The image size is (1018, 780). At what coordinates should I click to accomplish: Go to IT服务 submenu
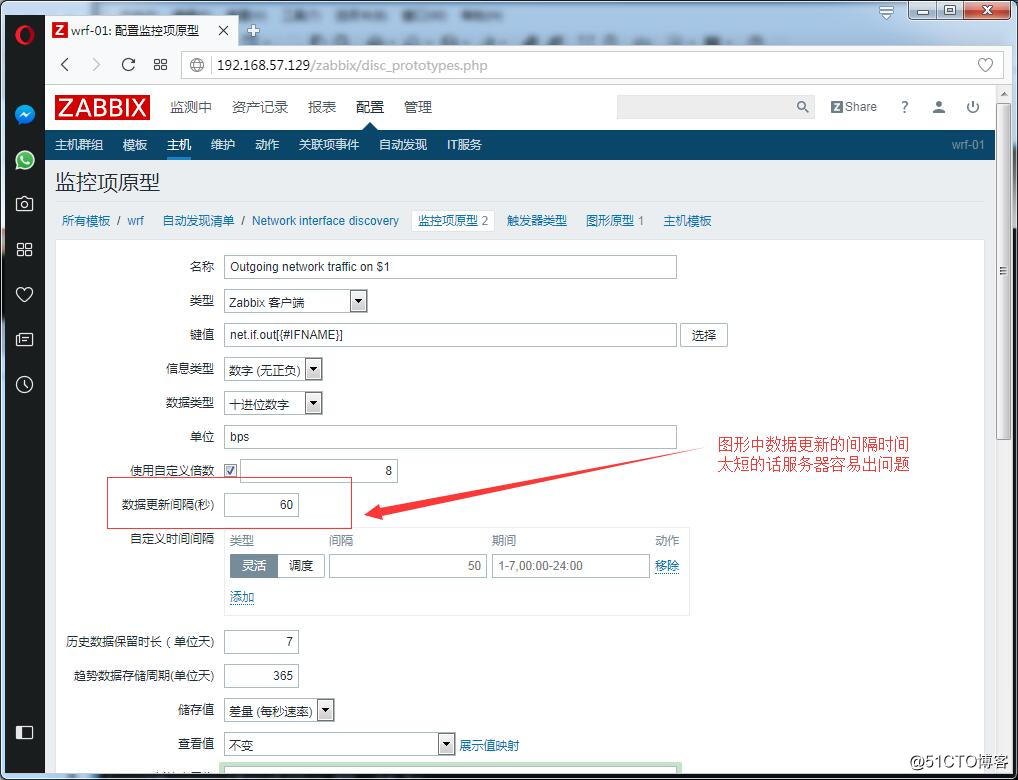coord(464,145)
